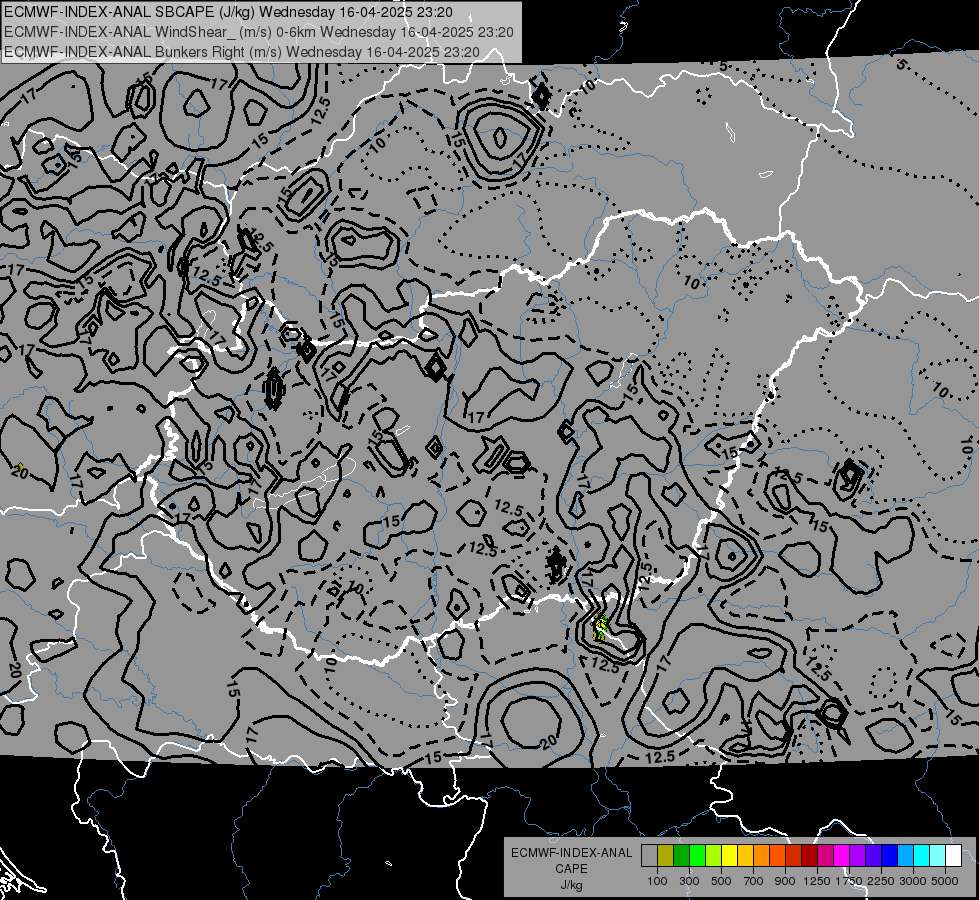This screenshot has width=979, height=900.
Task: Select the WindShear_ (m/s) 0-6km header line
Action: click(x=259, y=32)
